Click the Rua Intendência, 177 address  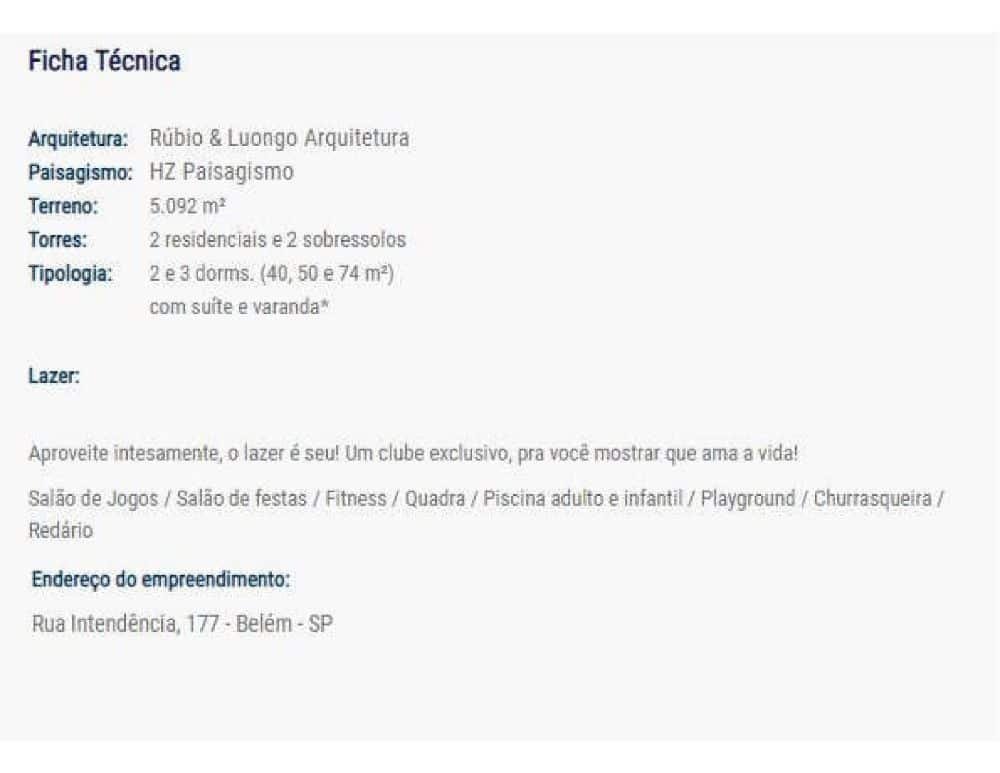(x=182, y=626)
